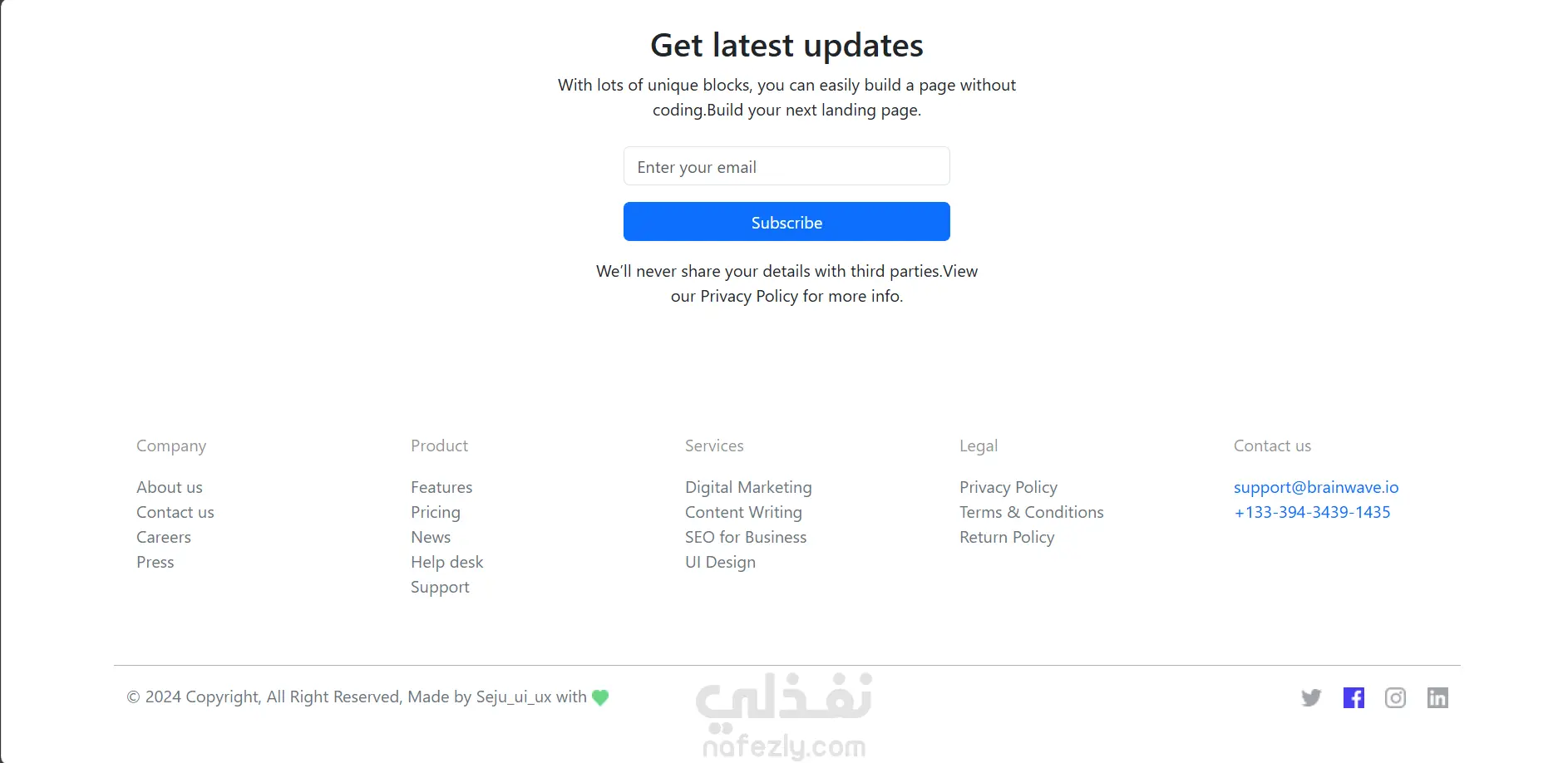Open the LinkedIn icon in footer

(1437, 697)
